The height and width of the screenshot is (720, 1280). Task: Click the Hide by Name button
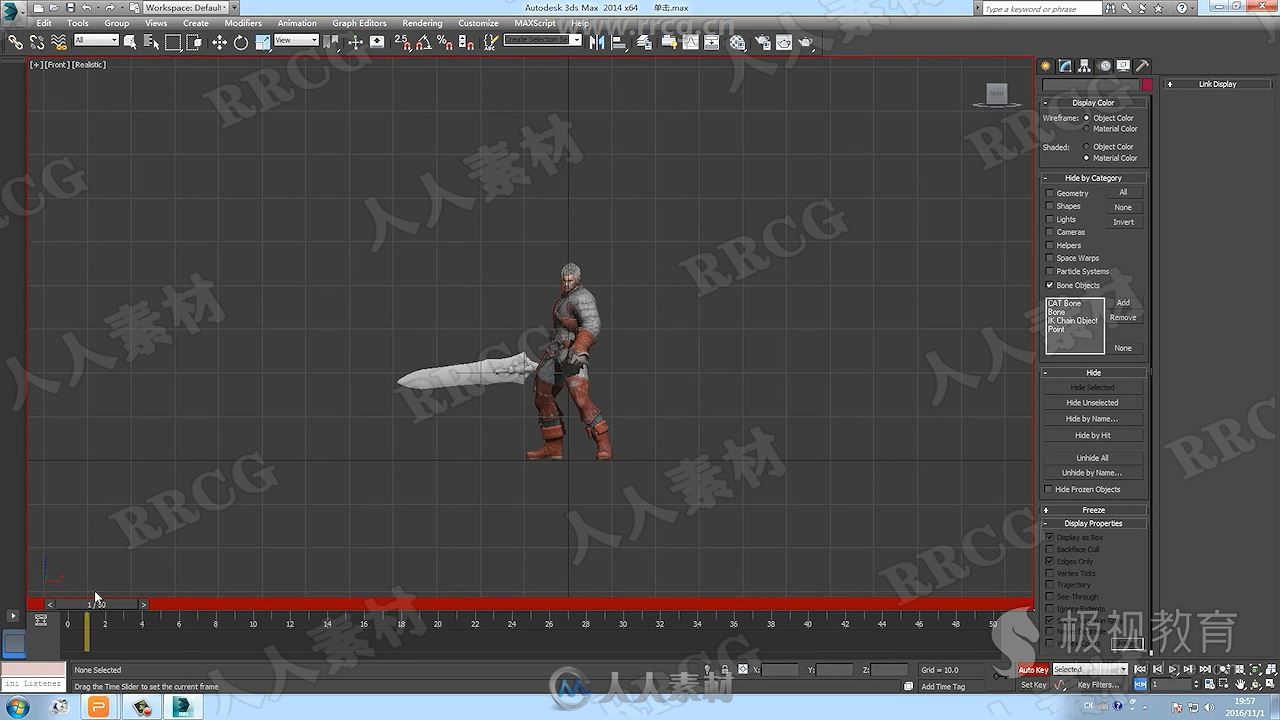tap(1092, 419)
